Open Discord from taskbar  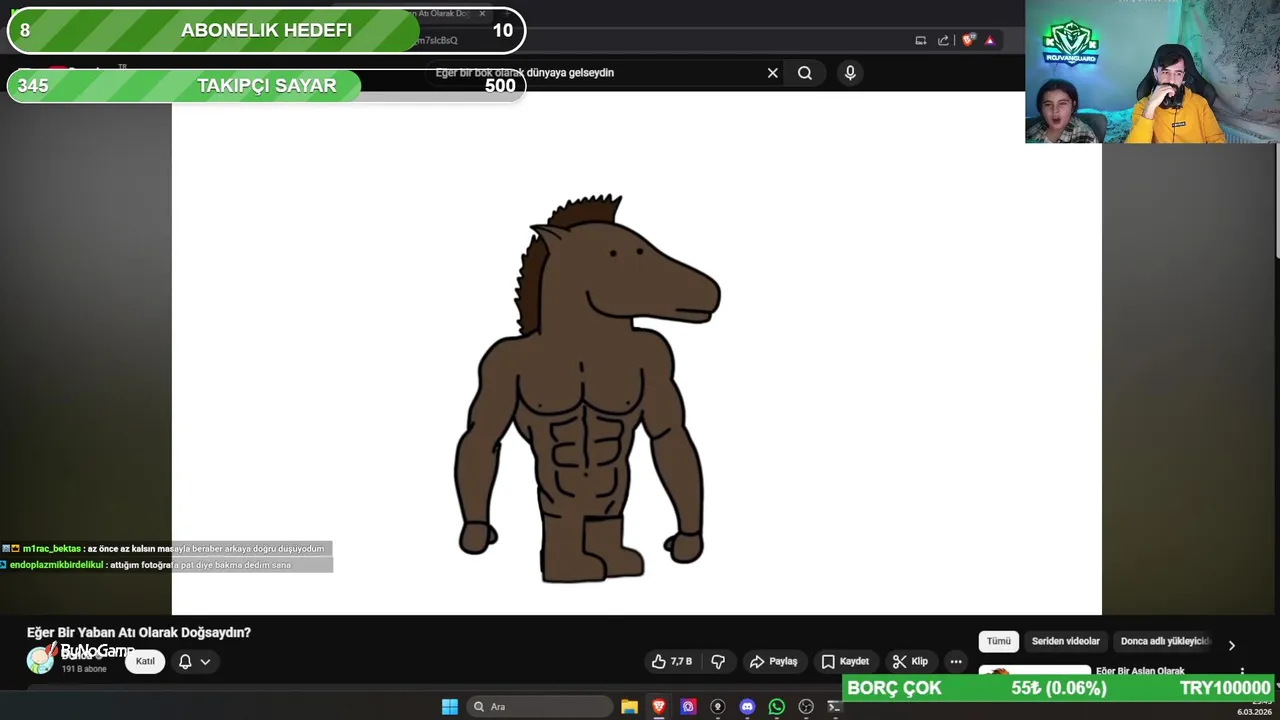[x=747, y=707]
